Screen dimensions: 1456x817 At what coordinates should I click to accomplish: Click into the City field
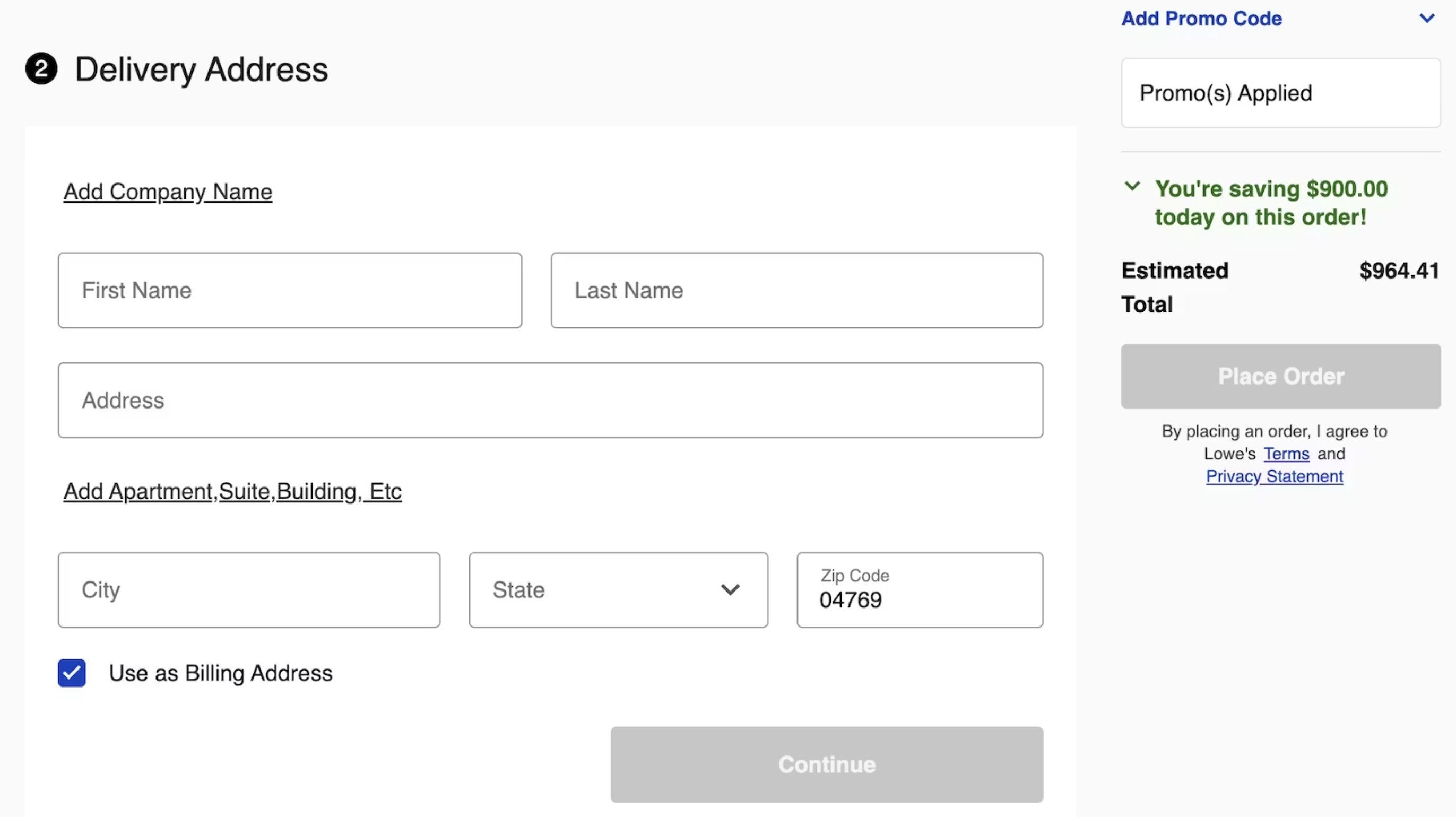click(x=249, y=589)
